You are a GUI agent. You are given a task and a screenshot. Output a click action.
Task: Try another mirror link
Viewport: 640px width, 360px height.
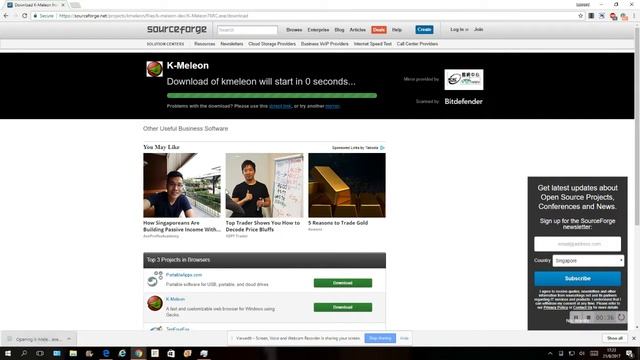click(332, 106)
